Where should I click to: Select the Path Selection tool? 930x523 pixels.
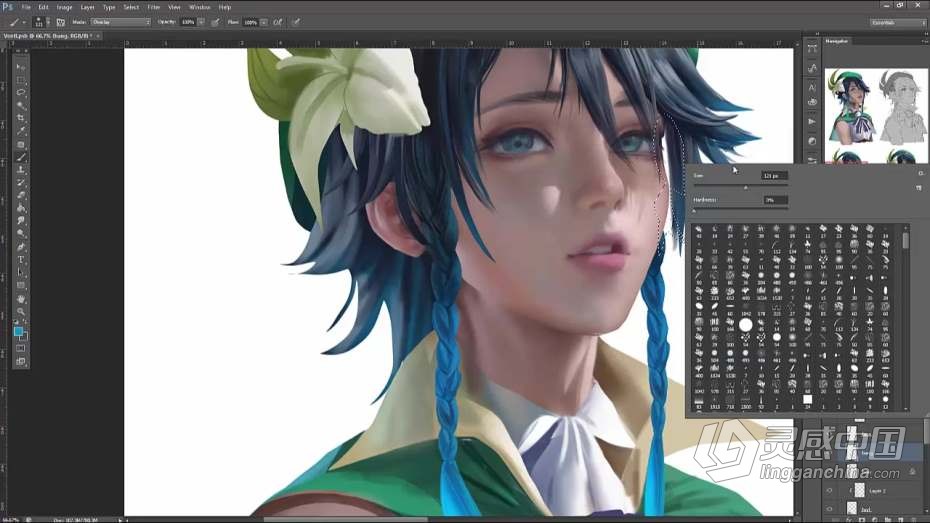pos(21,273)
